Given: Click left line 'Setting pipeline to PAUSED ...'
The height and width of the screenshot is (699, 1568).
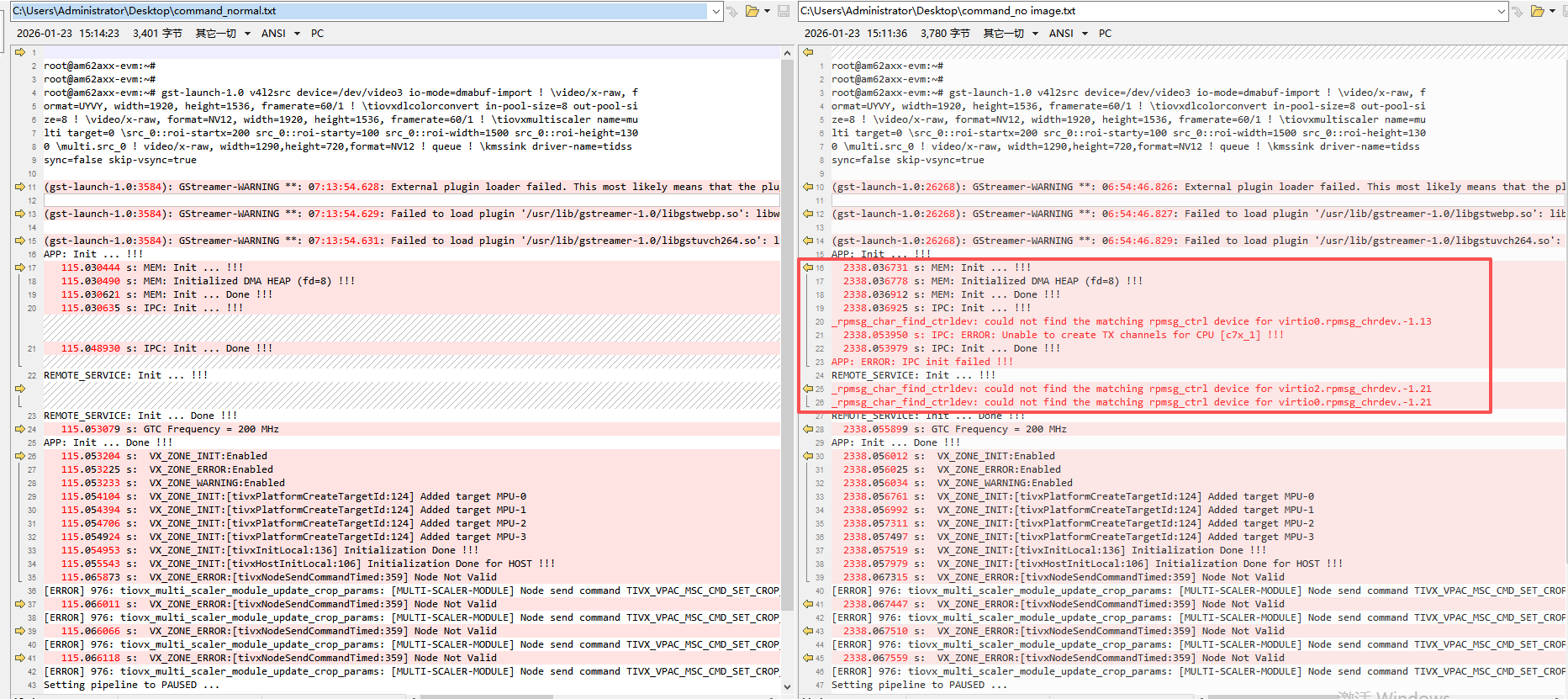Looking at the screenshot, I should (x=132, y=685).
